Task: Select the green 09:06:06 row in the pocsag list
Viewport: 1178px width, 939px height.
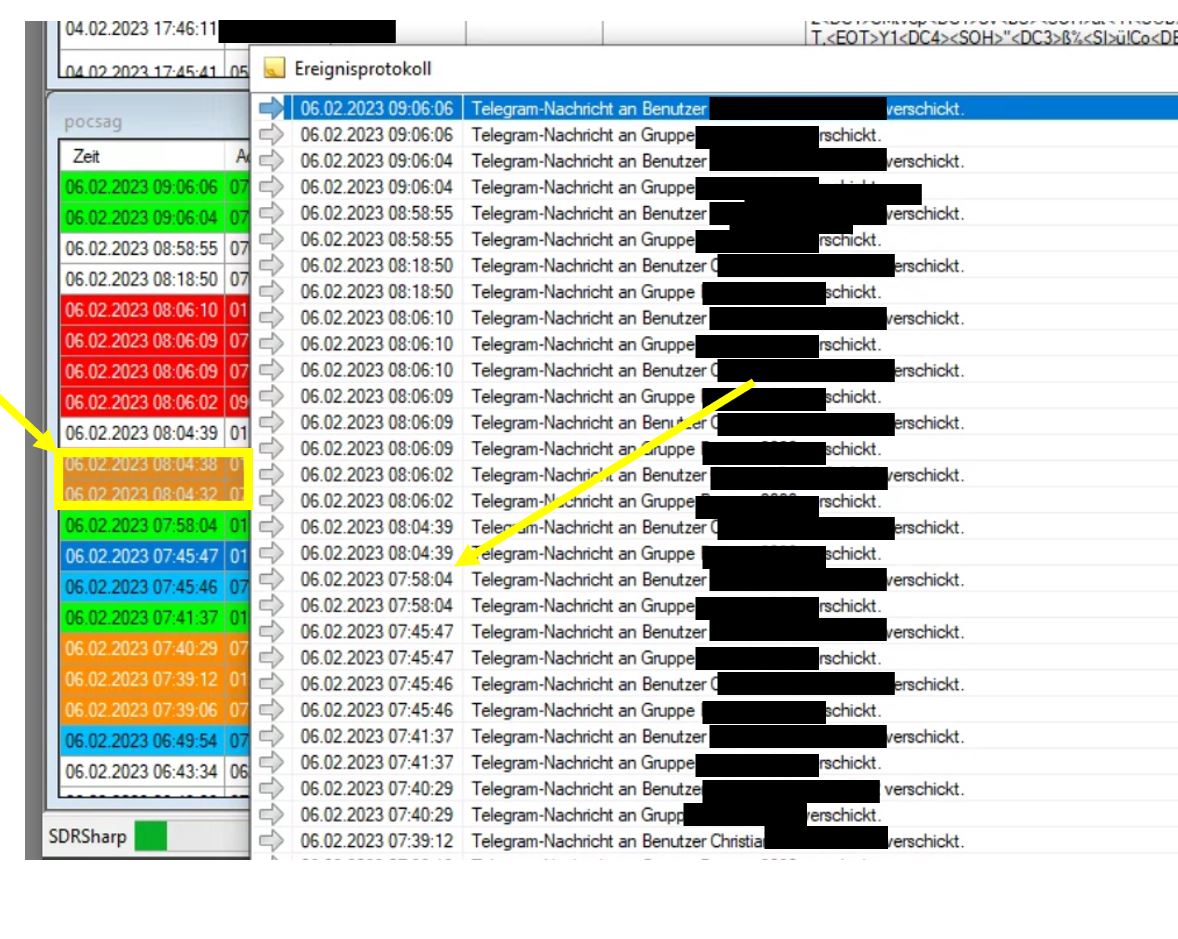Action: click(141, 187)
